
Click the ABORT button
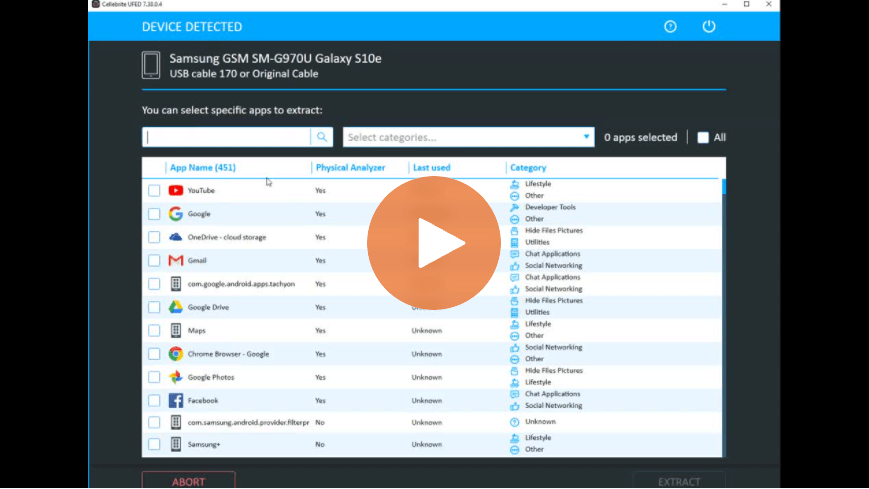188,481
